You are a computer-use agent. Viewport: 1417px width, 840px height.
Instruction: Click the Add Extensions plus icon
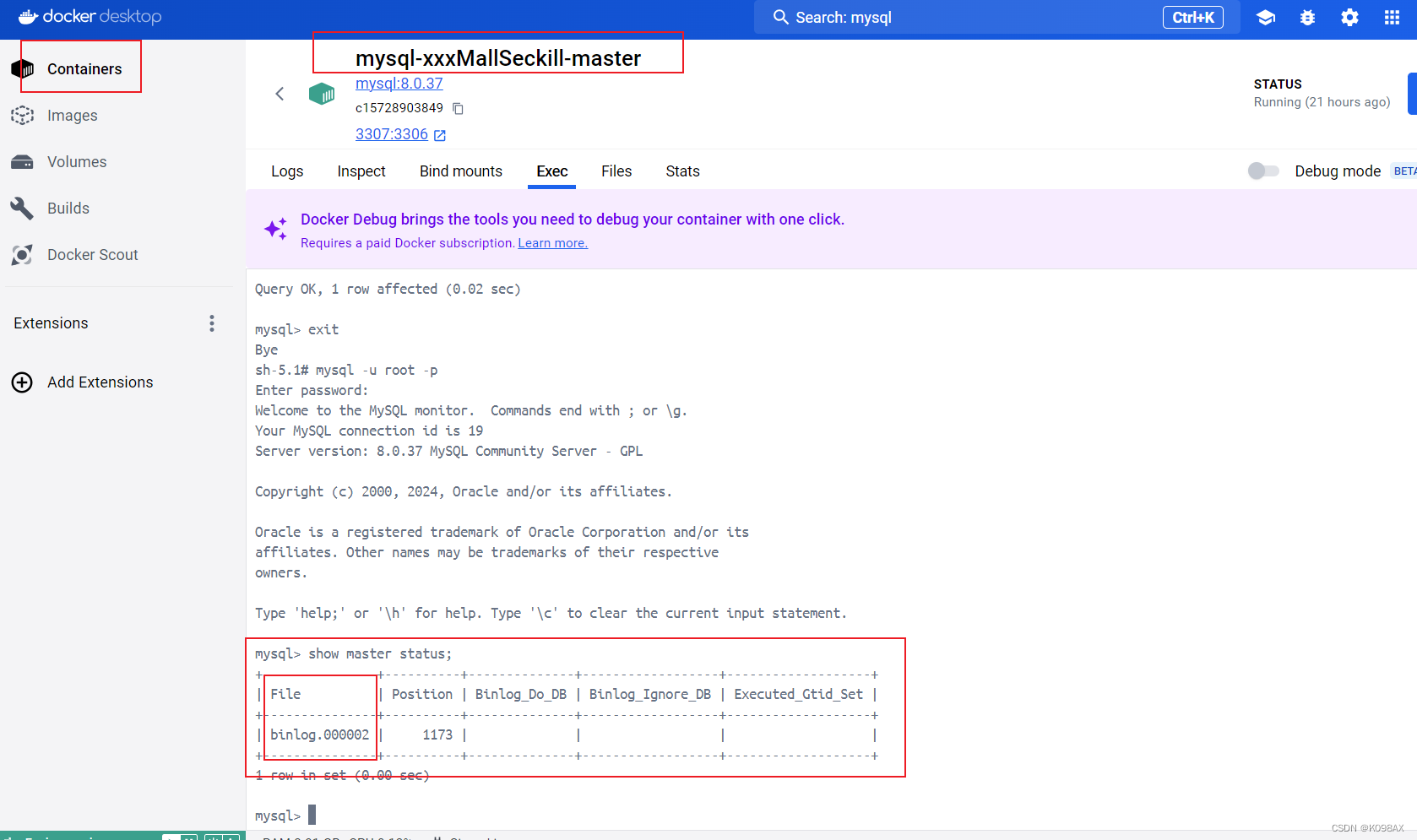22,382
